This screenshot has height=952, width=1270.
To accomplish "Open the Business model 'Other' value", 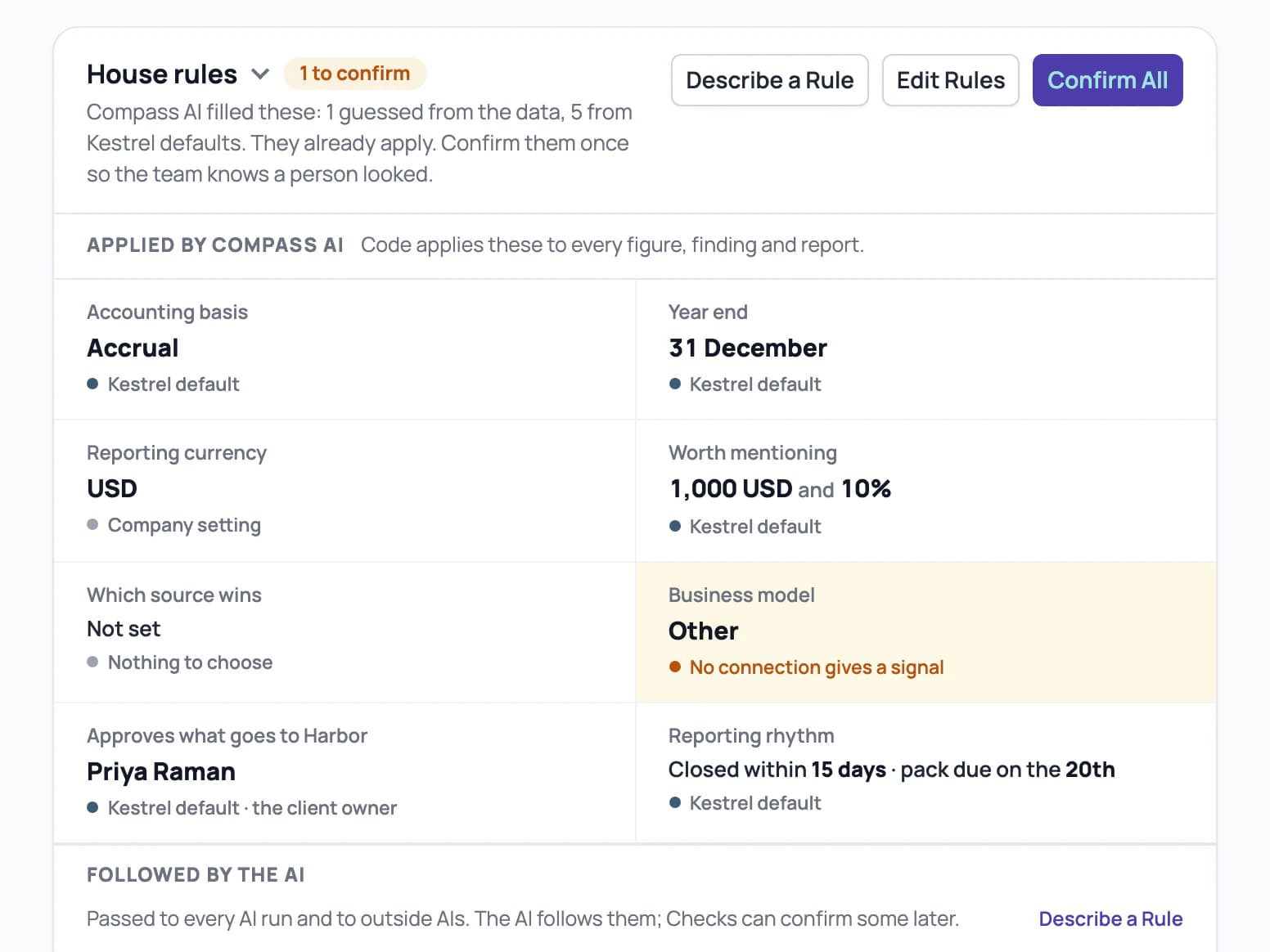I will tap(703, 631).
